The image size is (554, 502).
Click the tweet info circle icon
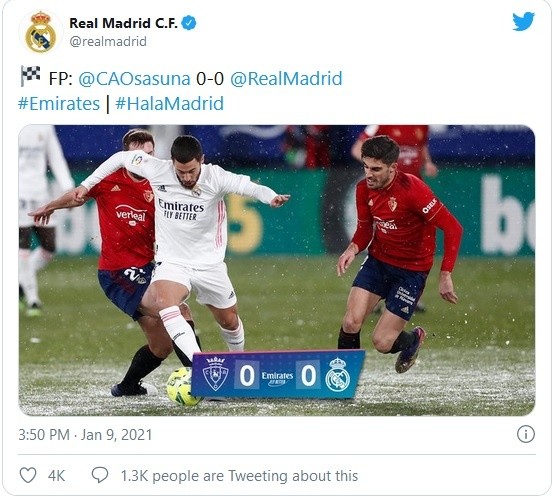pyautogui.click(x=526, y=434)
